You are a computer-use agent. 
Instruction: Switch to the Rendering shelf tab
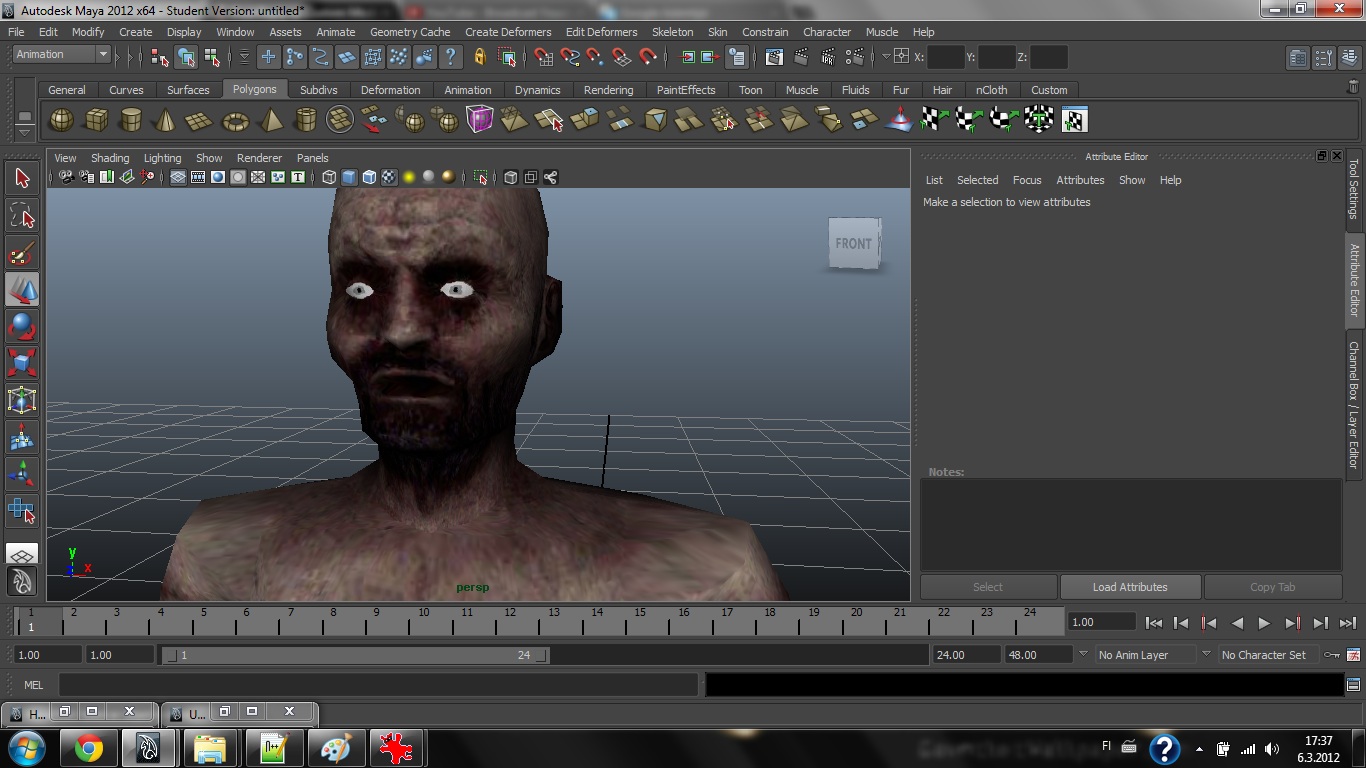click(x=608, y=90)
